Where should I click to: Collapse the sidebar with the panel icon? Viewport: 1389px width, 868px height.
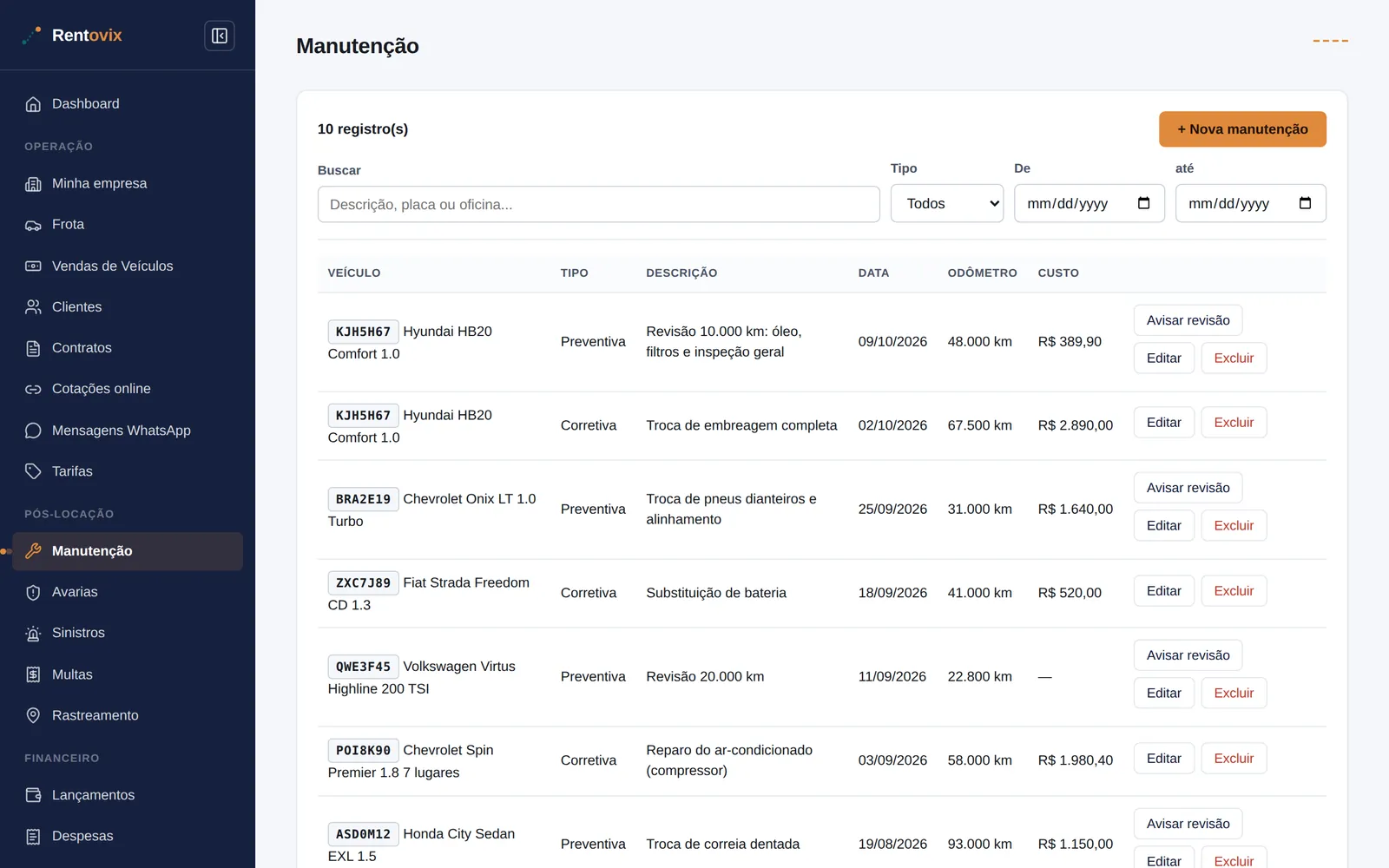(x=220, y=36)
